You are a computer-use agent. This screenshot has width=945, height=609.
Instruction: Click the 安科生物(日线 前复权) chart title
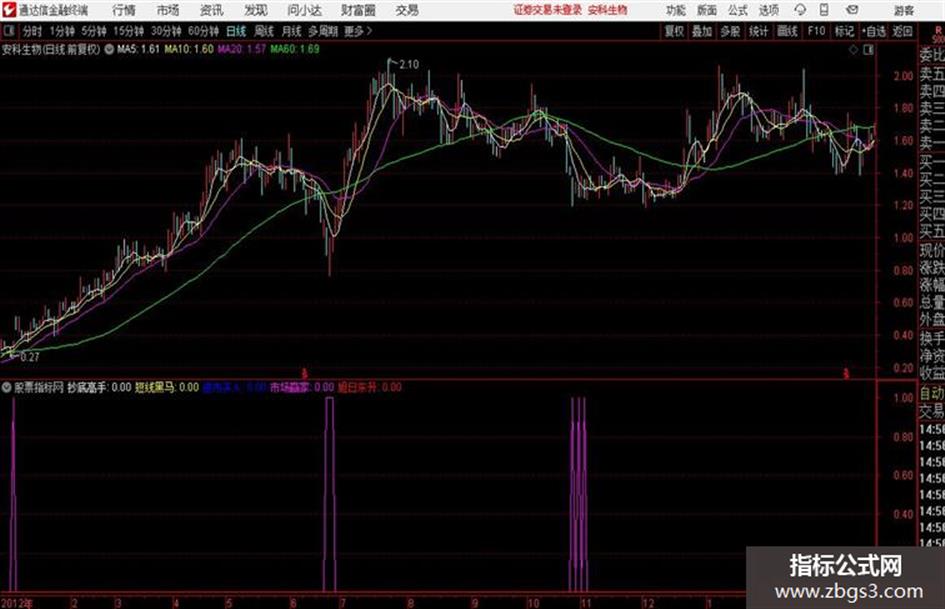51,49
